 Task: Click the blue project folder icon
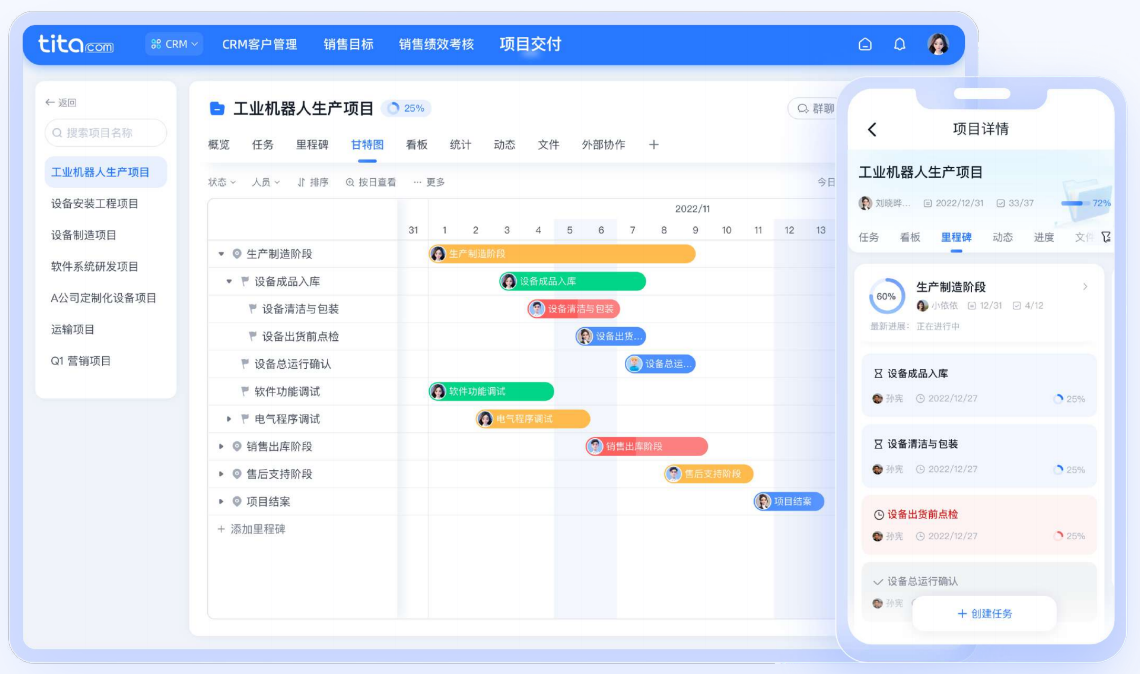(x=217, y=108)
